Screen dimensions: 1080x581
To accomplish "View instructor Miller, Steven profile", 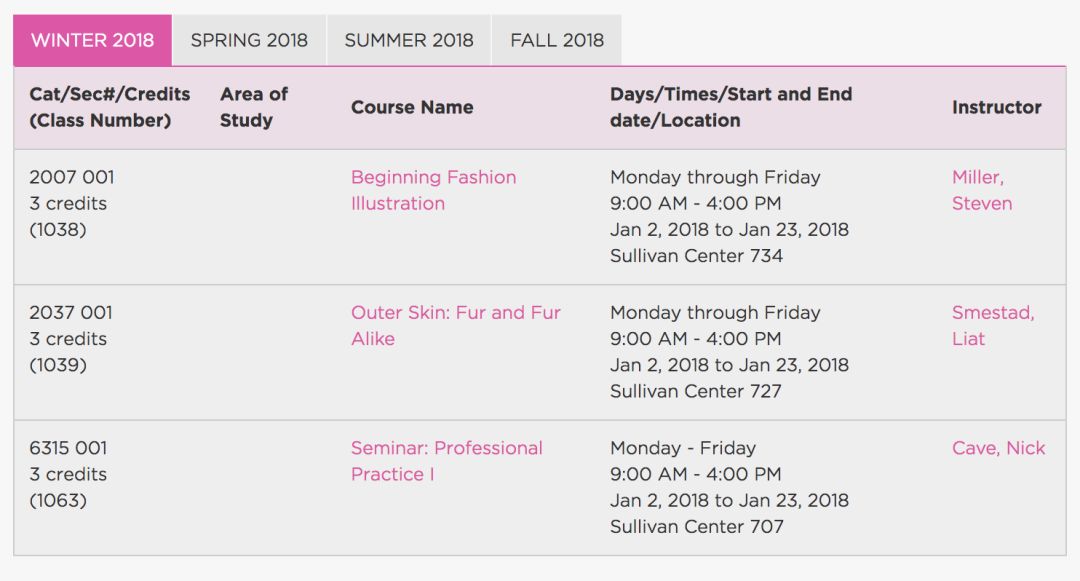I will pos(982,190).
